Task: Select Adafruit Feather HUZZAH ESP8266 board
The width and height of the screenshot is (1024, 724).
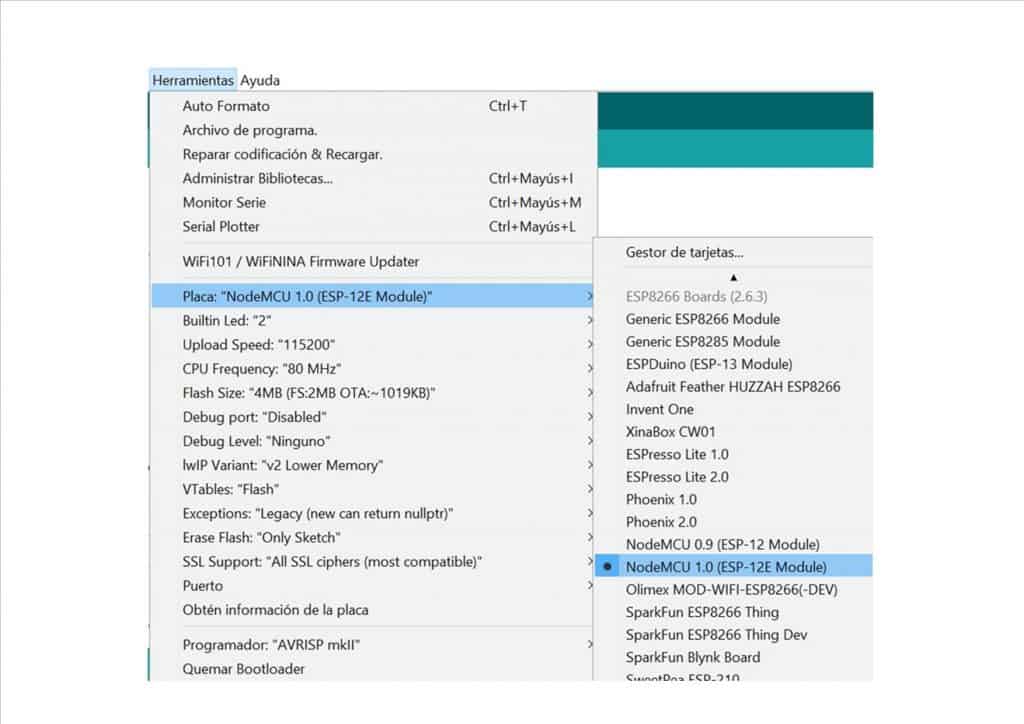Action: pos(732,387)
